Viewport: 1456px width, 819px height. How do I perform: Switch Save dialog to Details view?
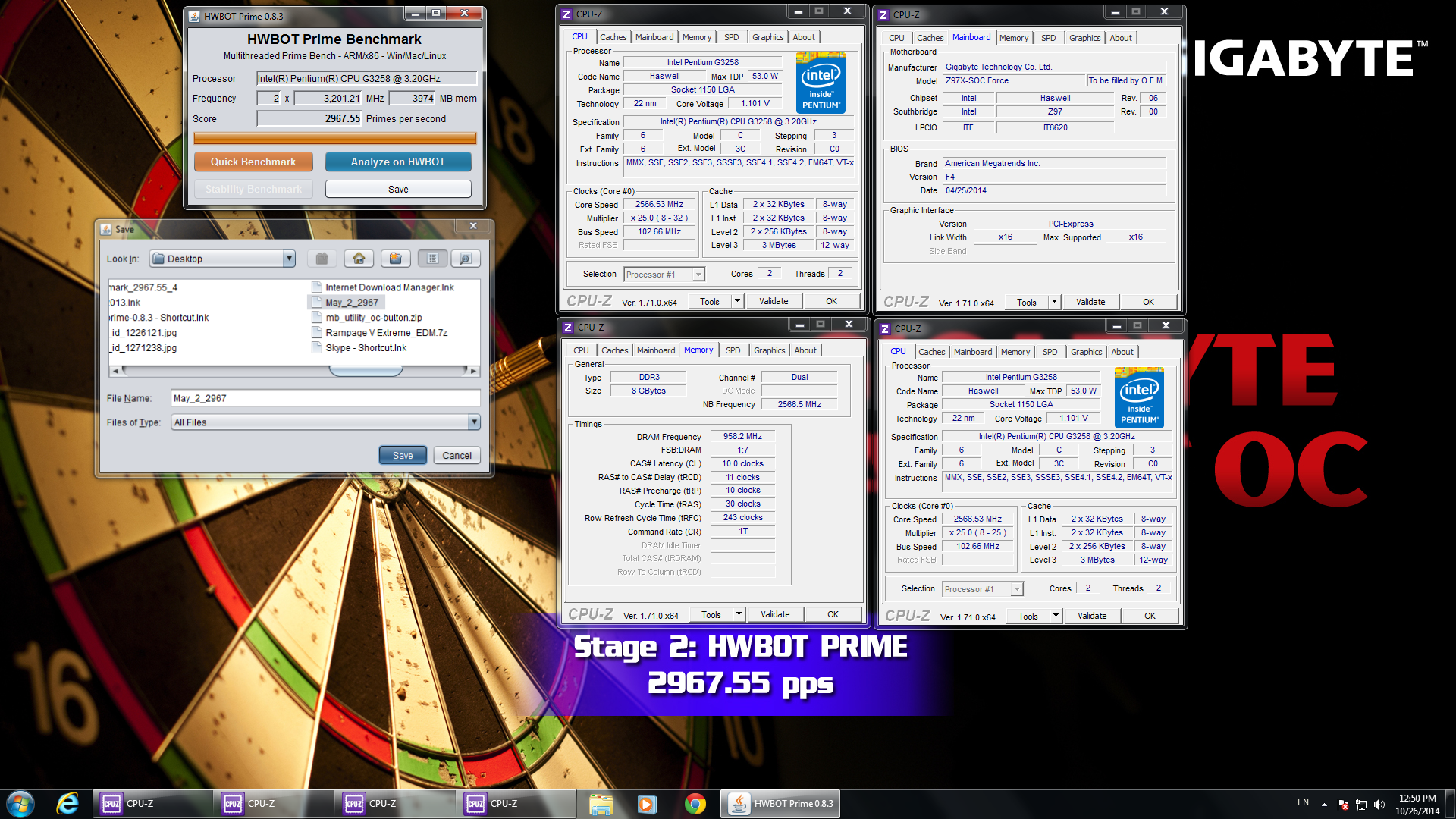coord(466,259)
